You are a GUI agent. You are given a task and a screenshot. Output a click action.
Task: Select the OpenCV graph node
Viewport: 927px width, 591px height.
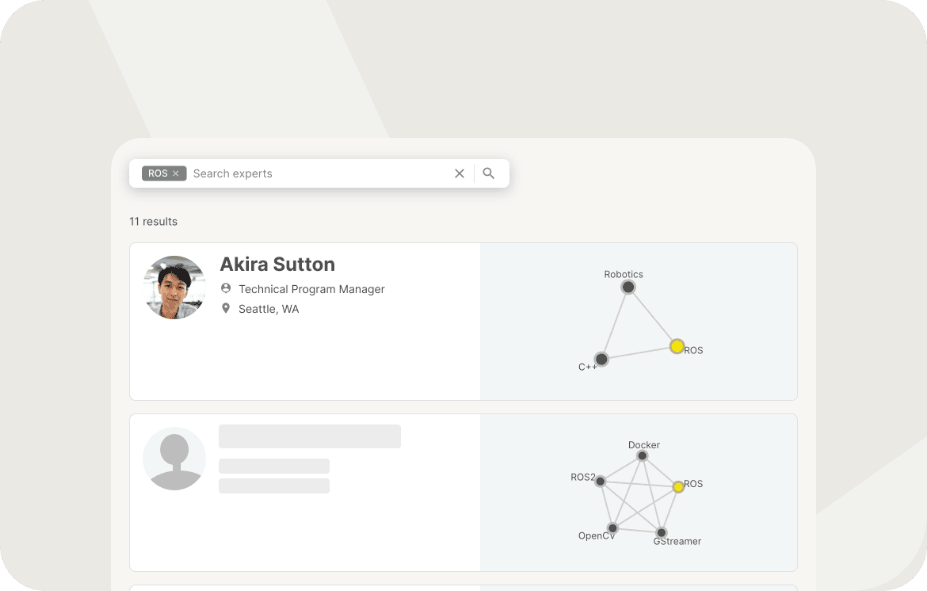(x=612, y=528)
